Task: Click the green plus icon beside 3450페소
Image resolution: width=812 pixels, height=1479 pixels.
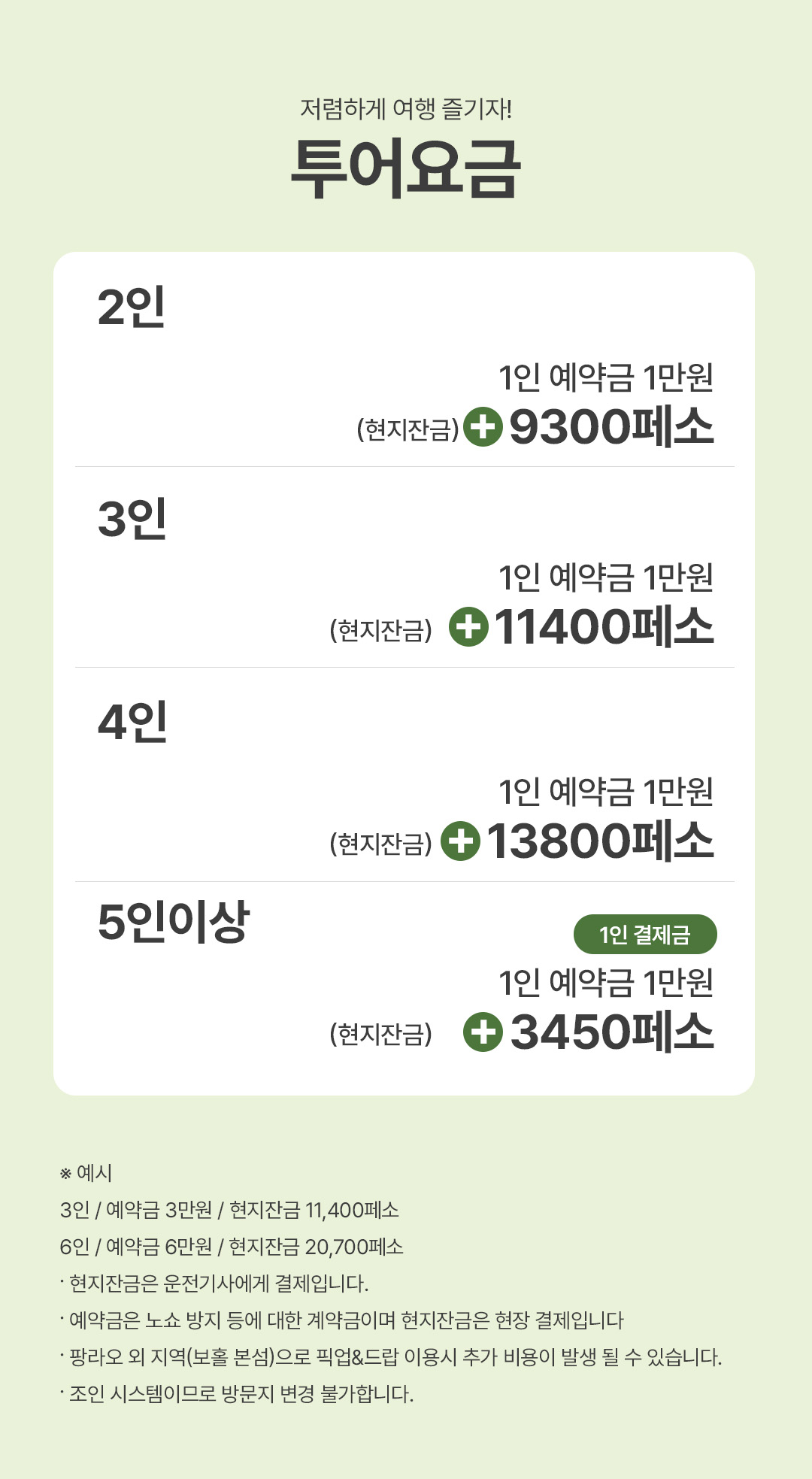Action: [x=483, y=1032]
